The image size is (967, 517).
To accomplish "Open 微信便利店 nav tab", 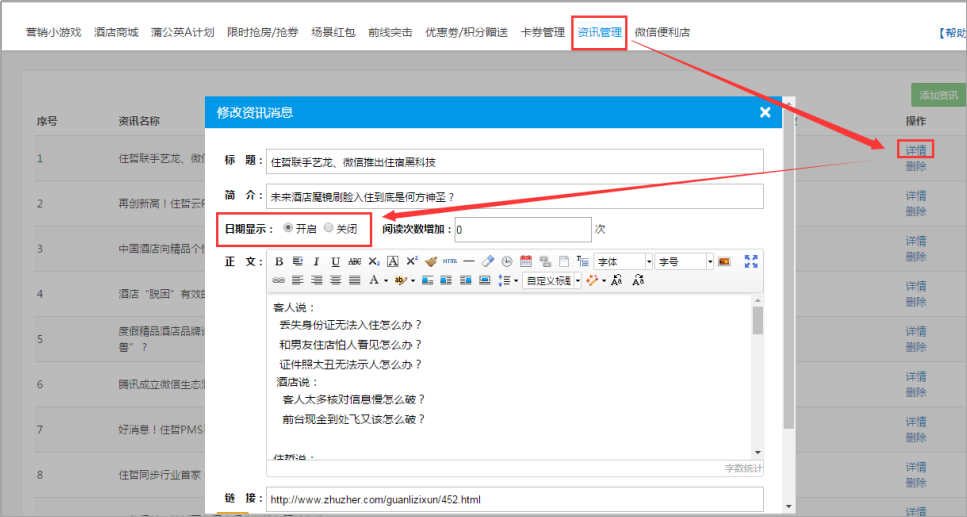I will point(662,32).
